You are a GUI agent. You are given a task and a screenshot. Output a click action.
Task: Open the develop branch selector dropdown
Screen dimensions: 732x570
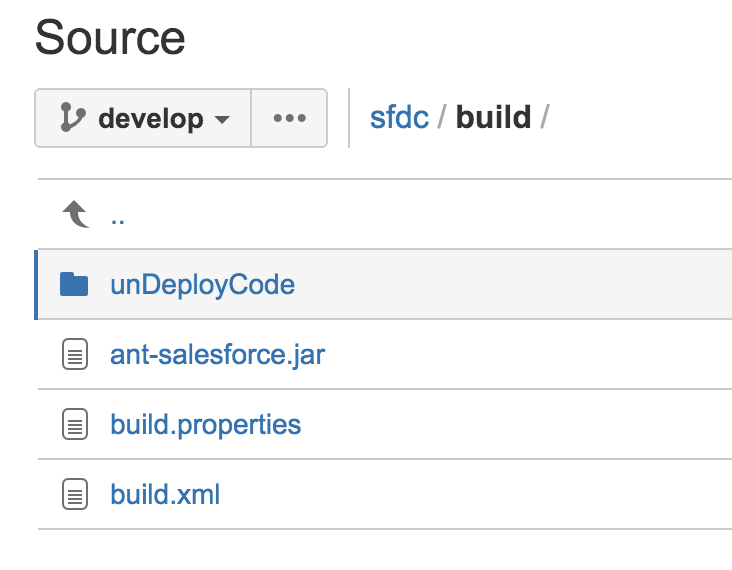tap(143, 118)
